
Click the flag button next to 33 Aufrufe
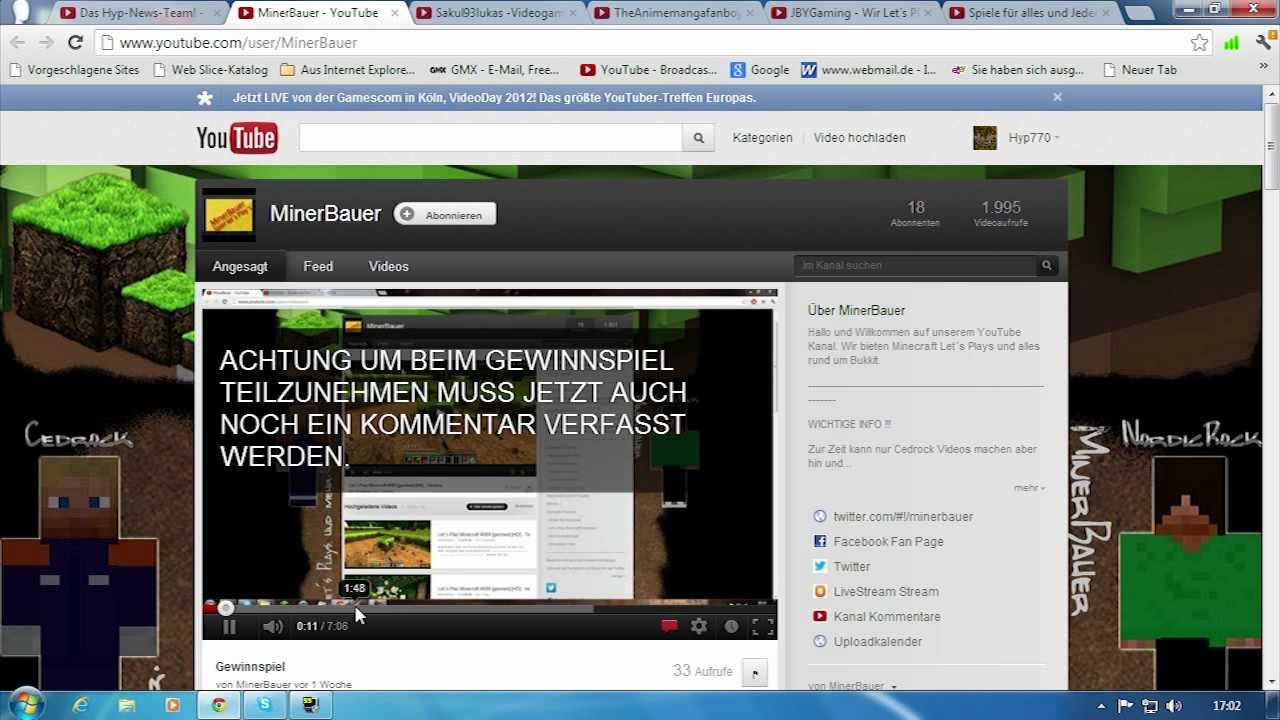point(755,673)
